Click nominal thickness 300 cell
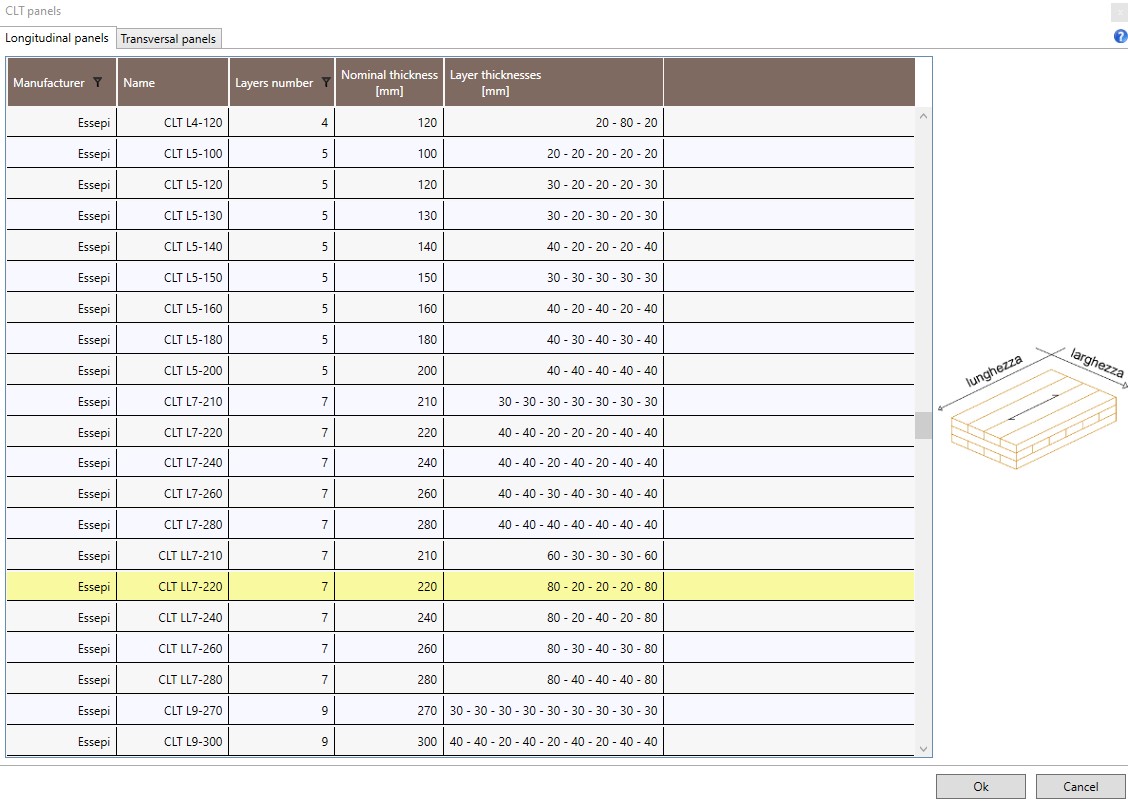 coord(389,741)
